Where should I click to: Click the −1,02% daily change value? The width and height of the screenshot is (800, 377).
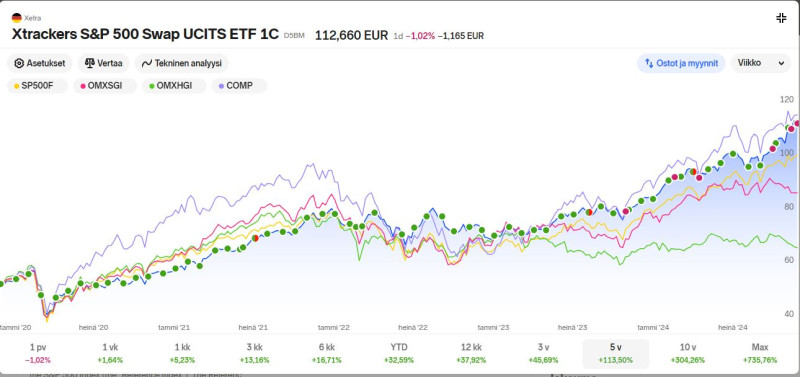point(420,36)
